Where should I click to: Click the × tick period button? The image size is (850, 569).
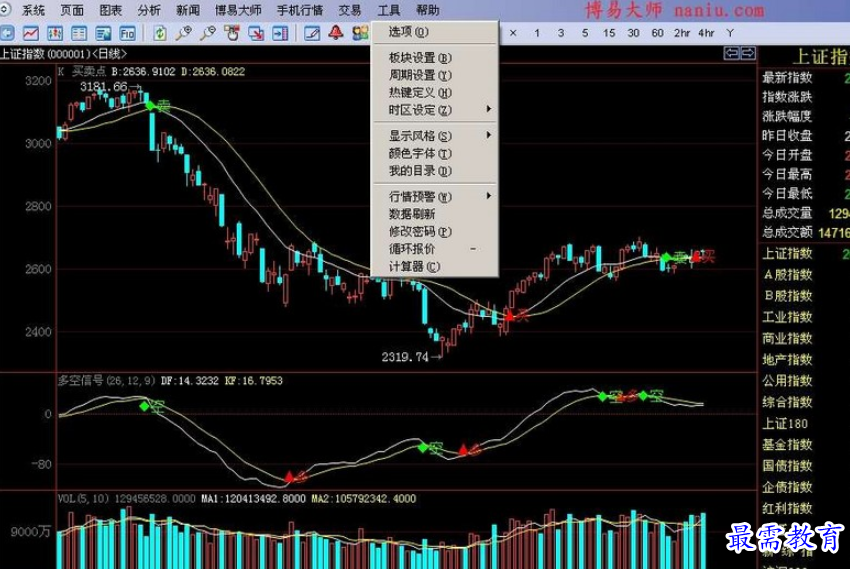(513, 33)
